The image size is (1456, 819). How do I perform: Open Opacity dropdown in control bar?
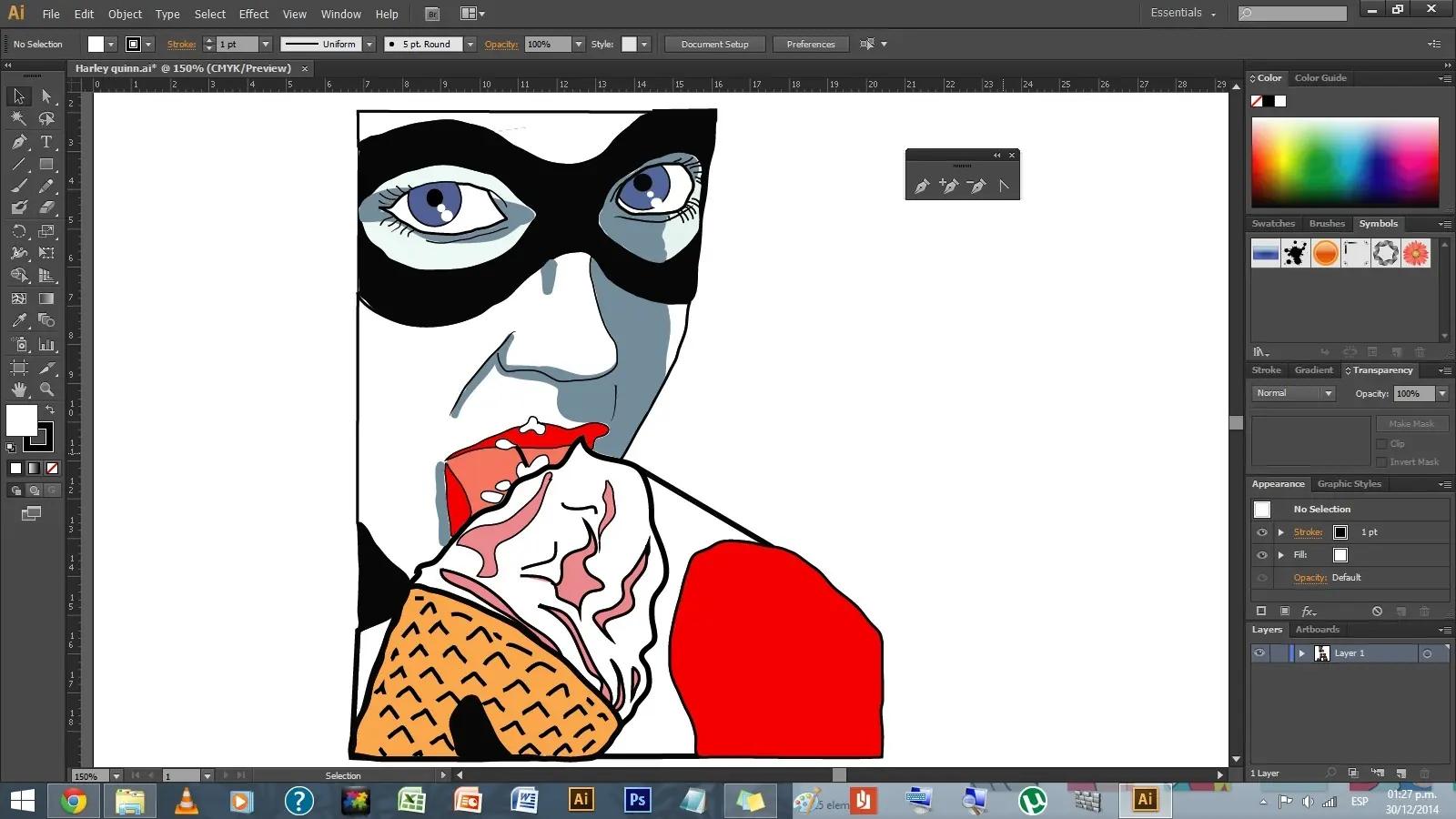coord(578,44)
